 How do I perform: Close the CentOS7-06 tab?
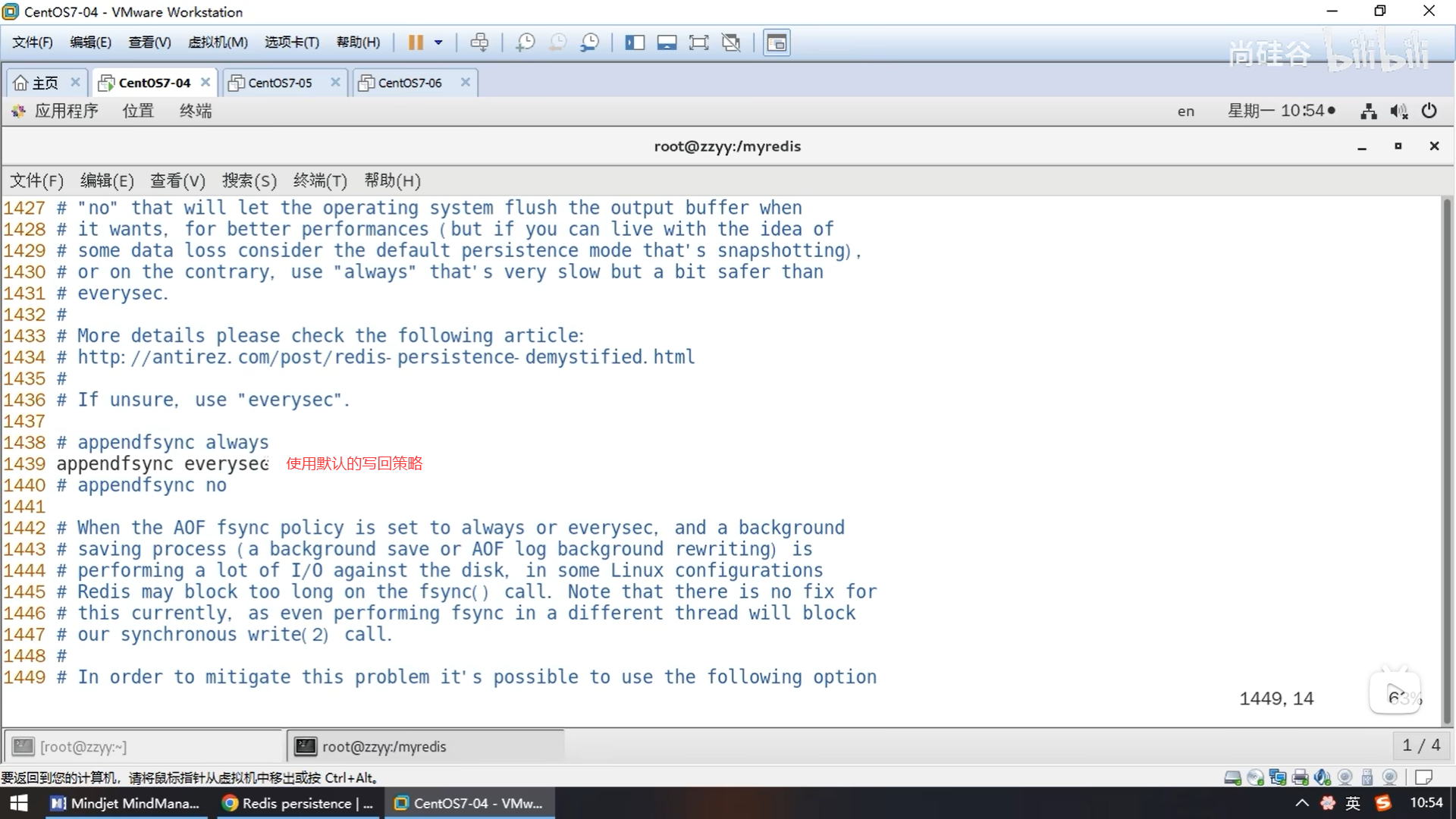(x=466, y=82)
